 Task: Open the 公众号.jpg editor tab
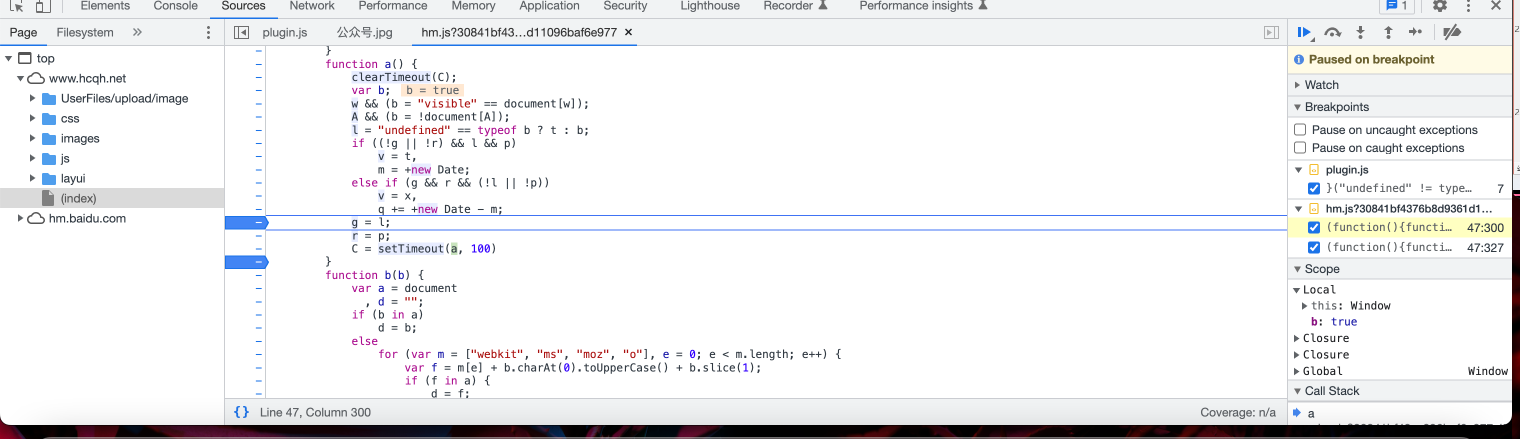(365, 32)
